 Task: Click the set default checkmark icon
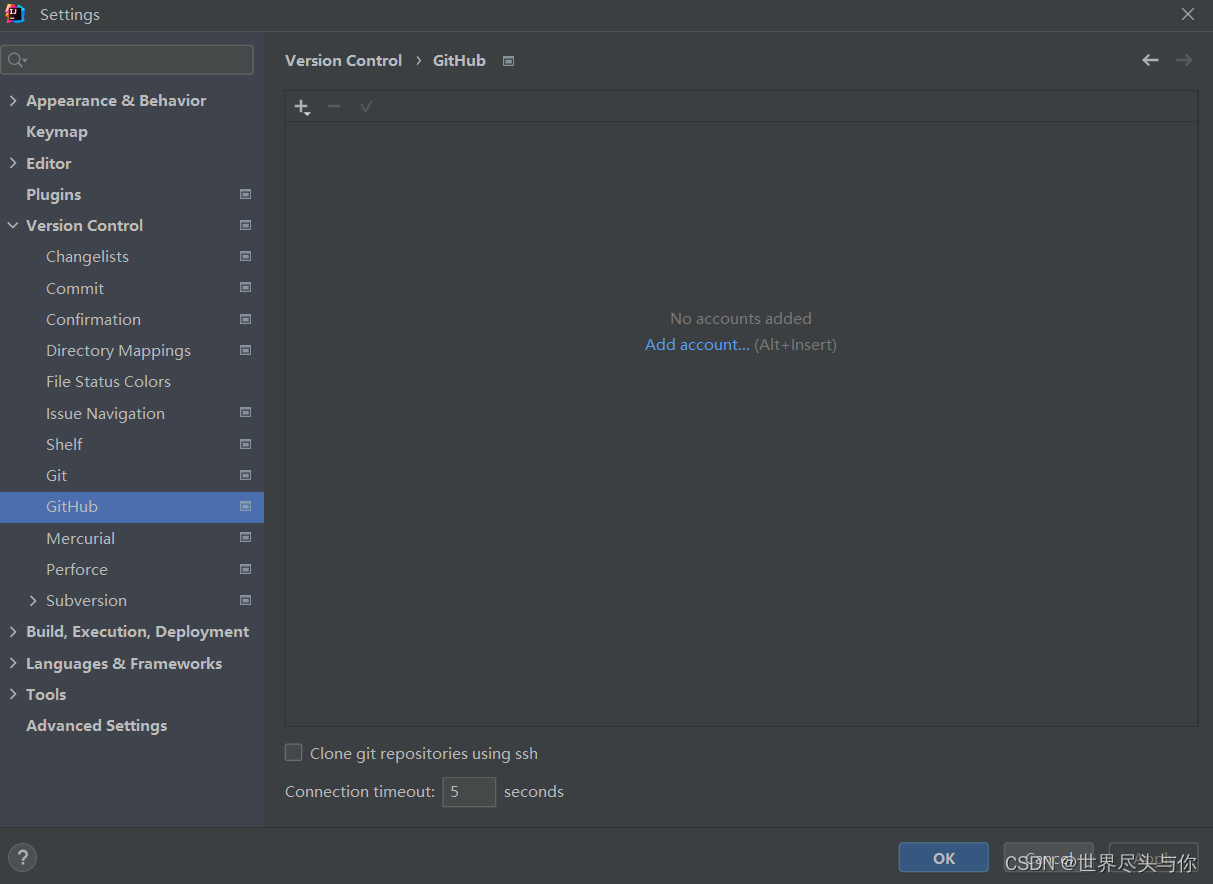click(x=366, y=106)
